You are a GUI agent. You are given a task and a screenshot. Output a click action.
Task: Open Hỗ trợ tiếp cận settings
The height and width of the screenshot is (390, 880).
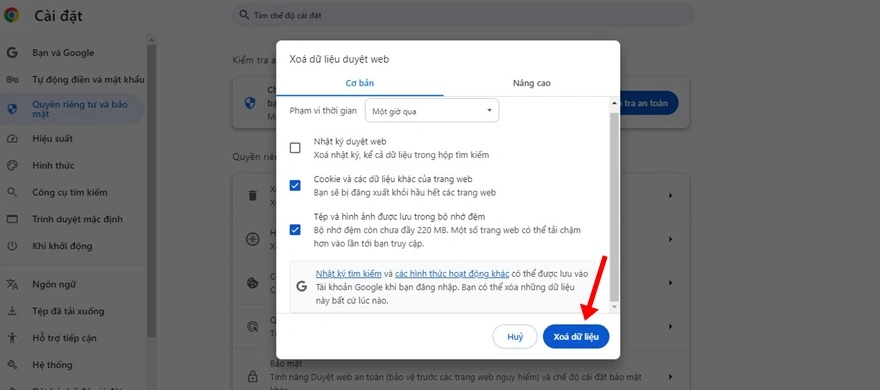click(x=64, y=338)
